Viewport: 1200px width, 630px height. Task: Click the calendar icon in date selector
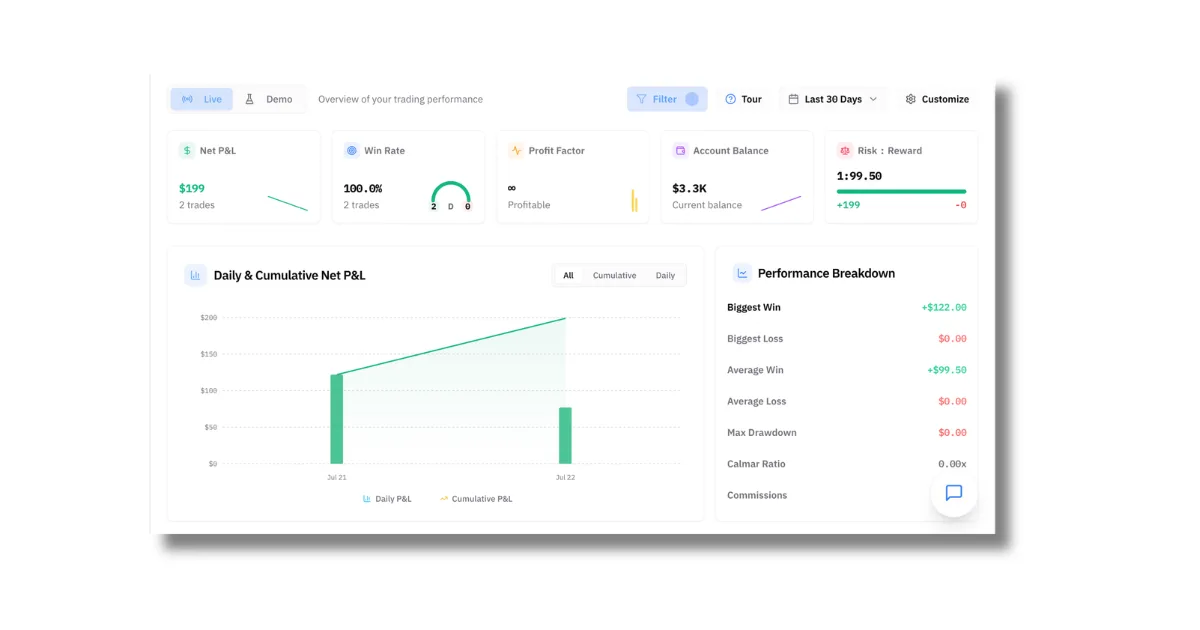[794, 99]
